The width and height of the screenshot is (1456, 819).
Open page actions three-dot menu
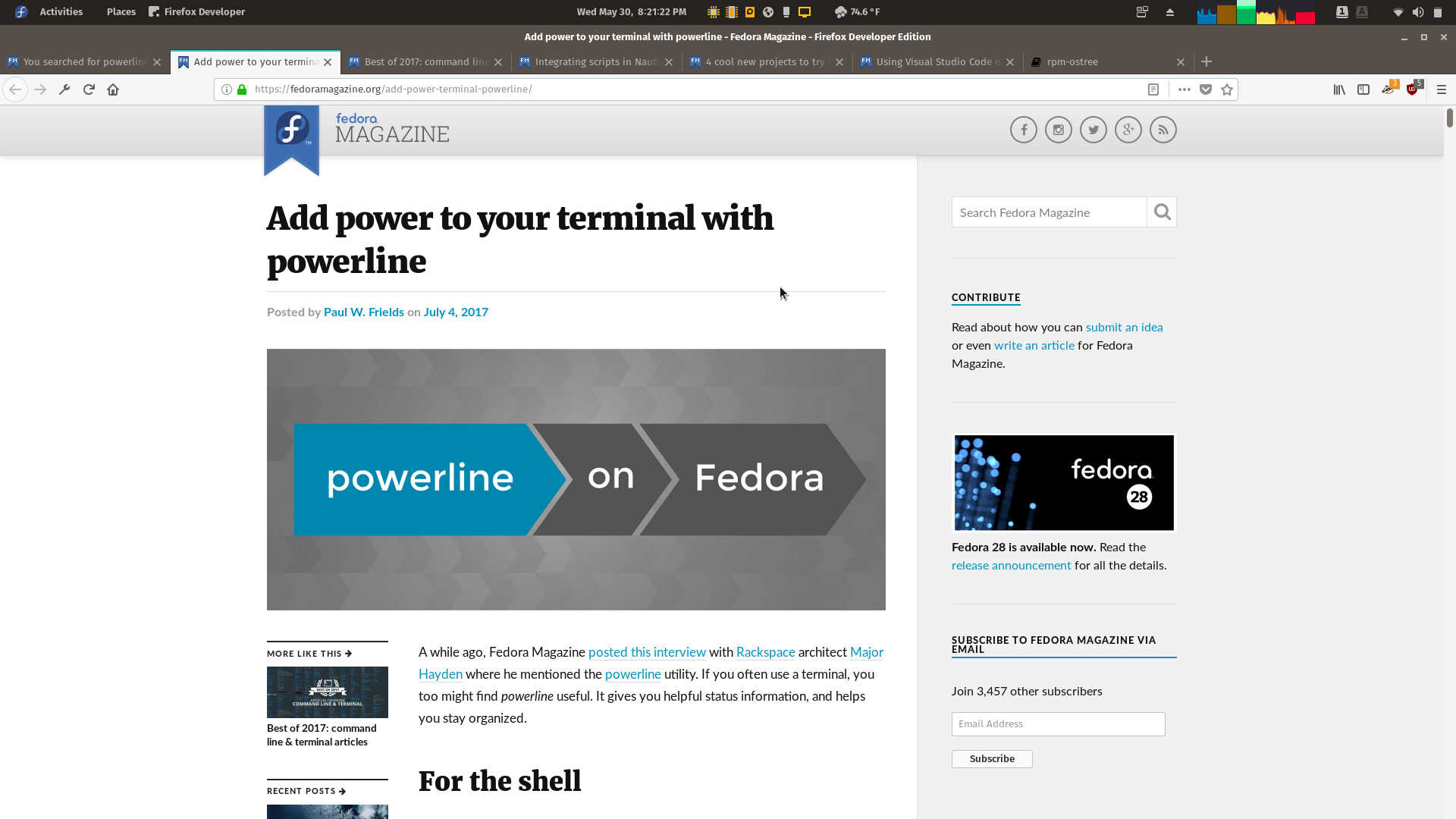(1184, 89)
